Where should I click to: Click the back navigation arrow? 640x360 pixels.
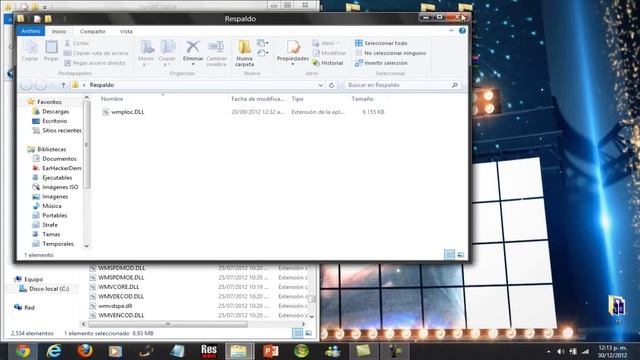coord(27,85)
